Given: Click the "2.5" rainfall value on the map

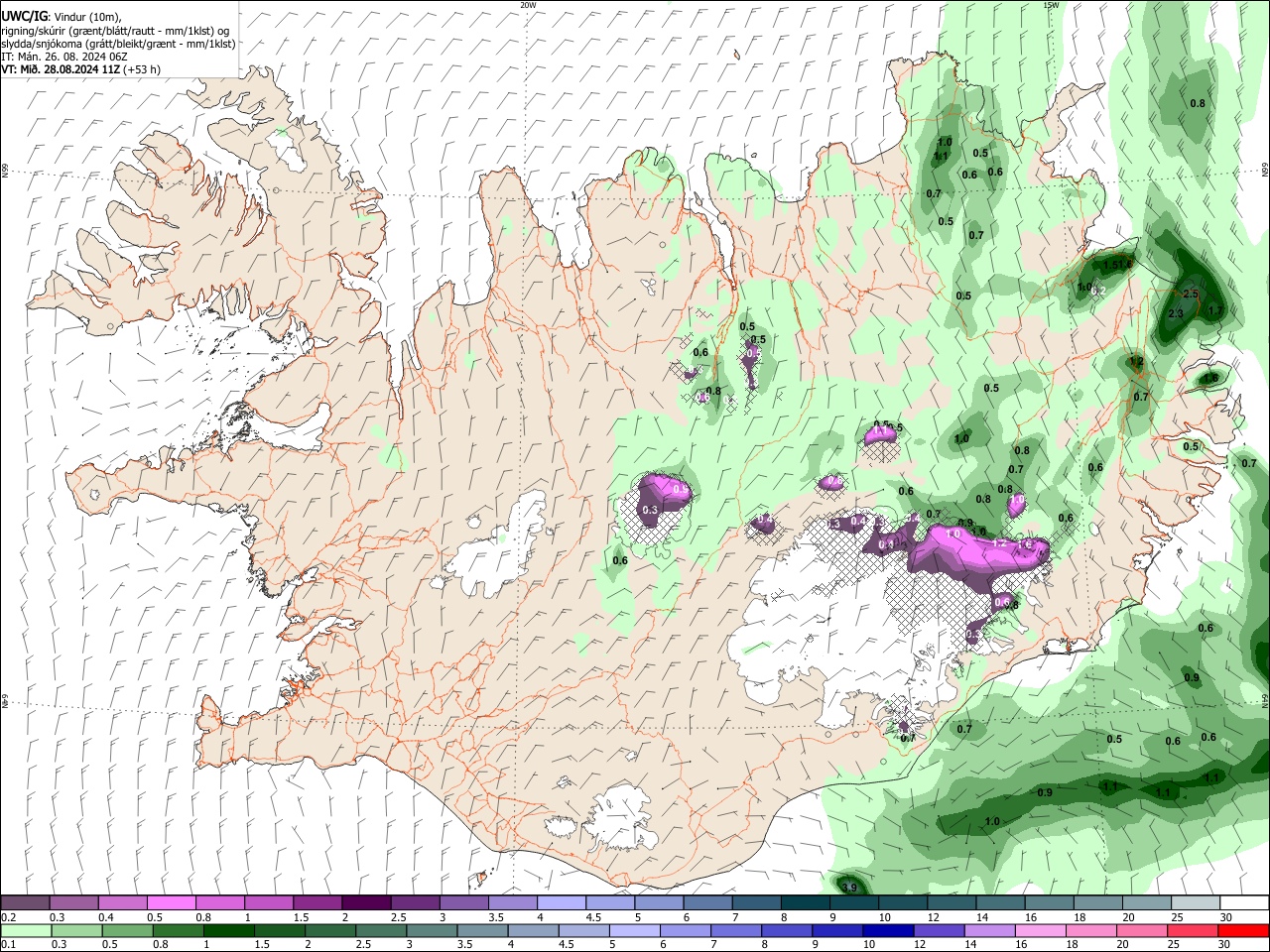Looking at the screenshot, I should (1192, 295).
